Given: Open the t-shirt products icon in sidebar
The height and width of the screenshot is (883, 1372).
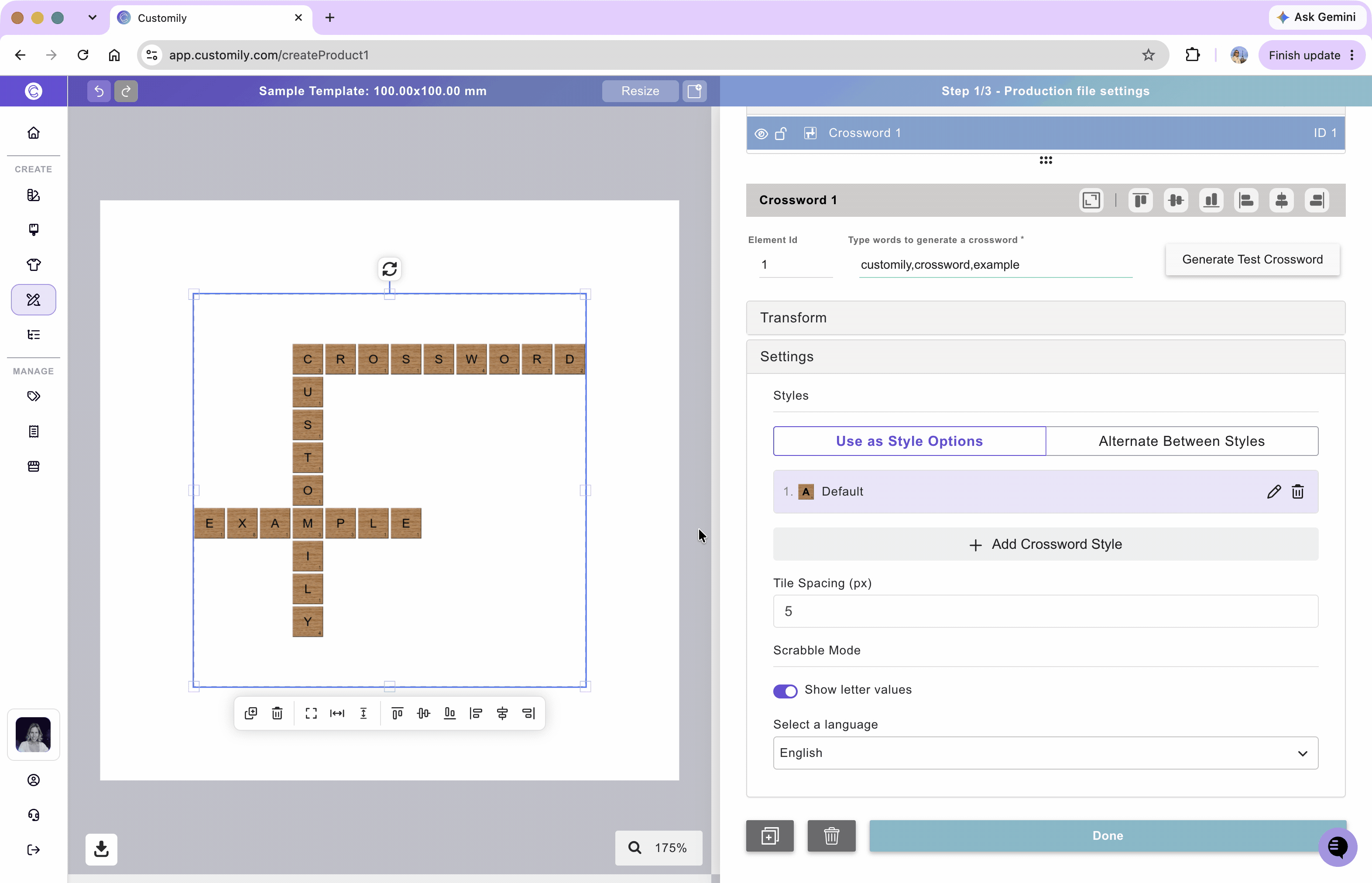Looking at the screenshot, I should [34, 265].
